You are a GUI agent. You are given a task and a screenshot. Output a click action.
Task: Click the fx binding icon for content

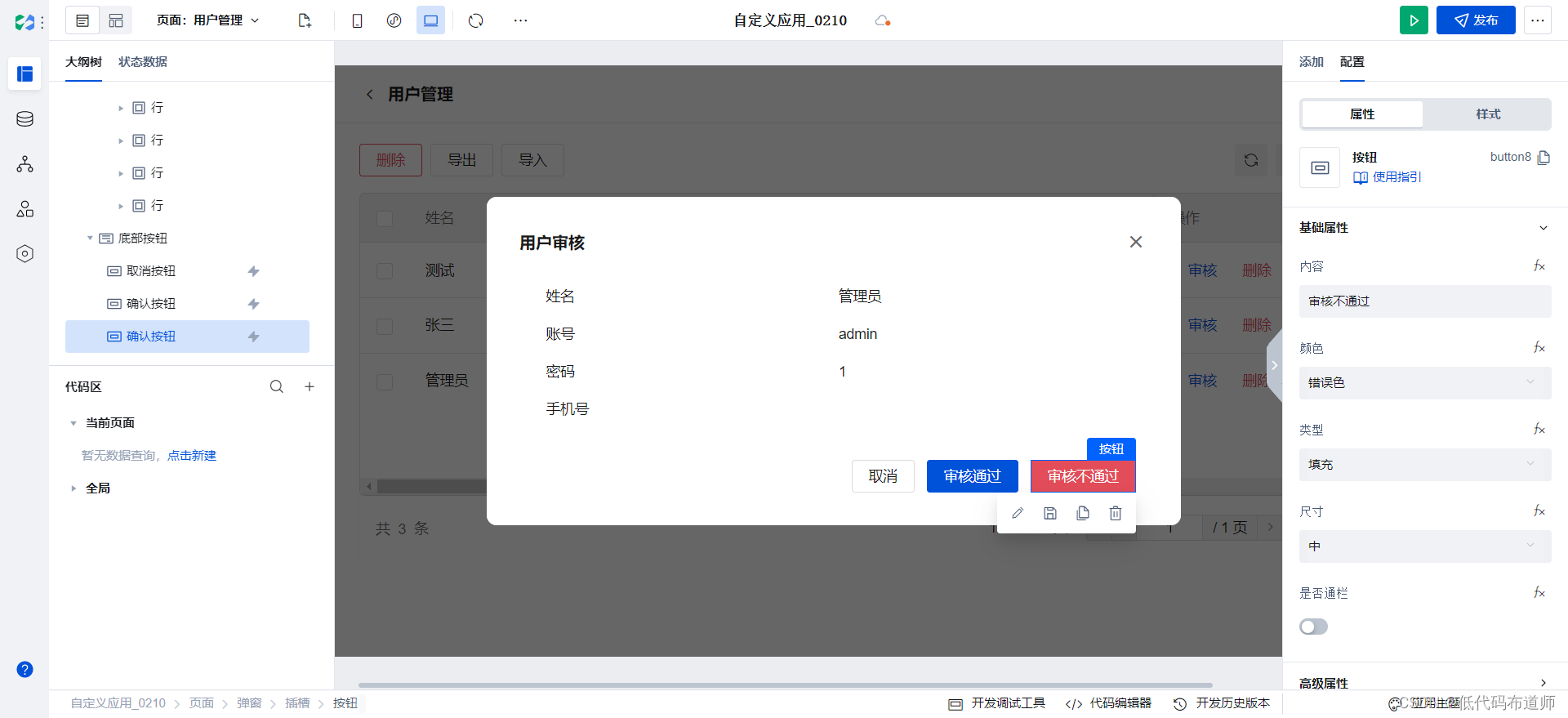pos(1539,265)
